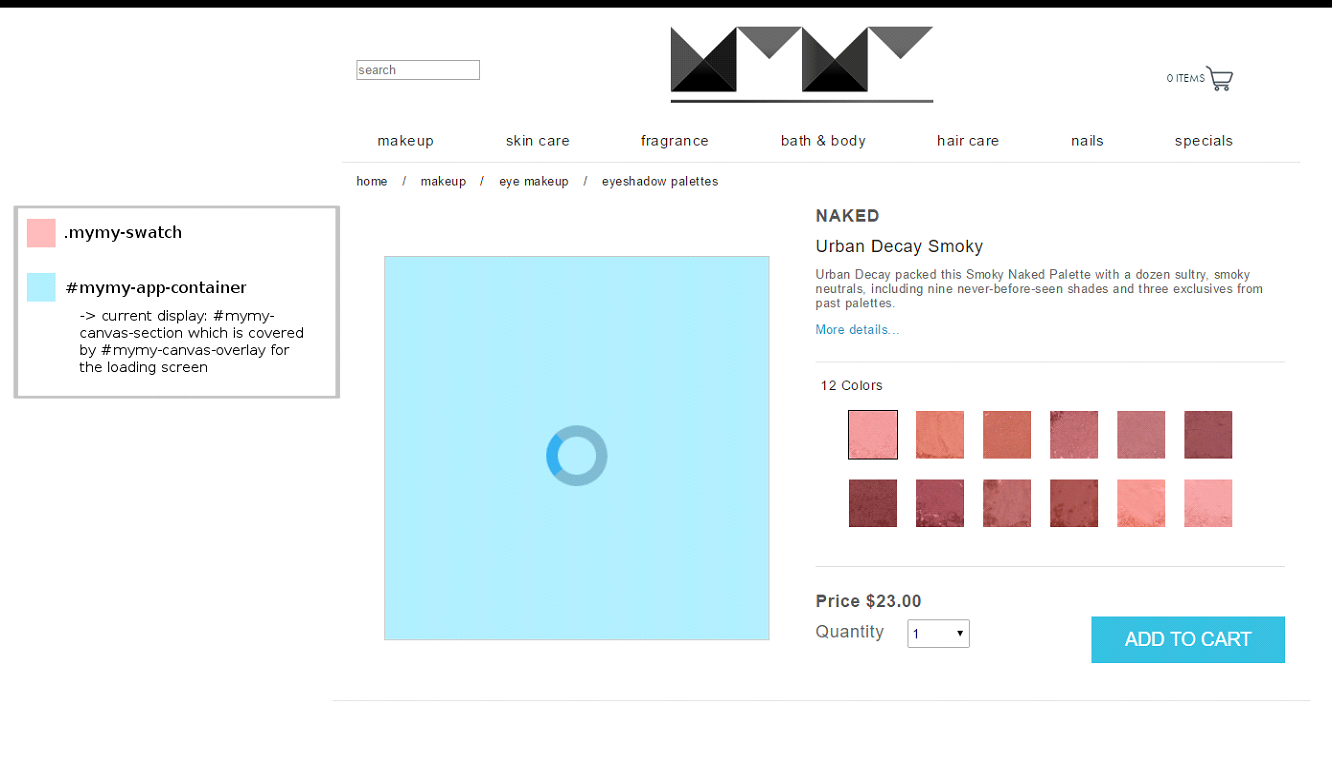Open the nails menu
The height and width of the screenshot is (763, 1332).
[1087, 141]
